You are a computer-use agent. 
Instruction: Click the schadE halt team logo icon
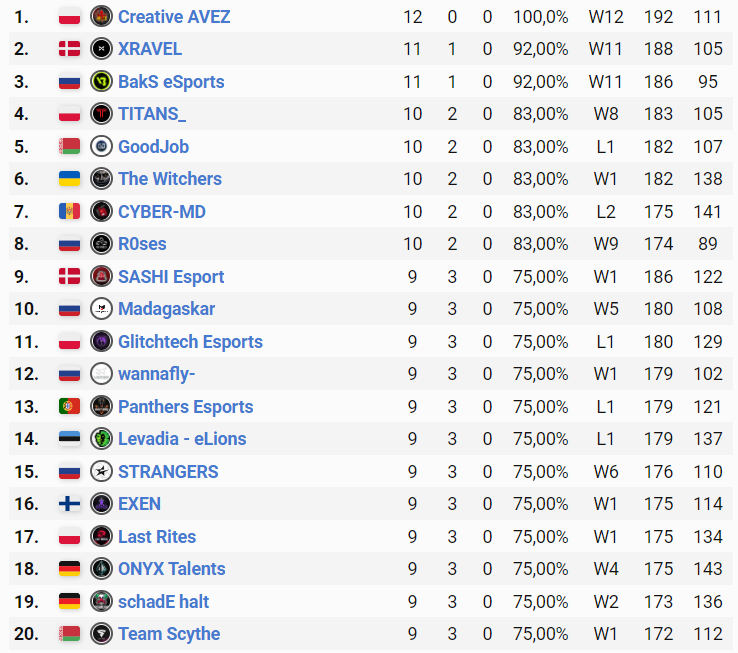click(x=101, y=602)
